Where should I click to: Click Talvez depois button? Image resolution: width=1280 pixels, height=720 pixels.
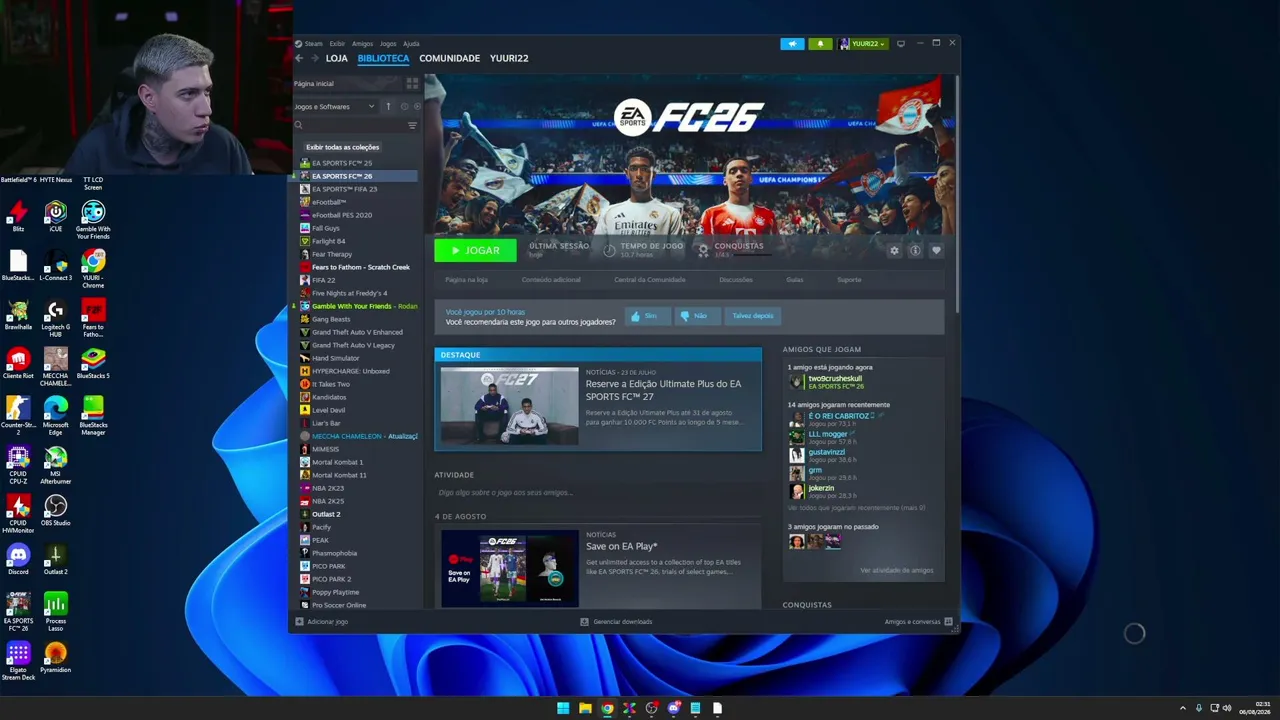(752, 316)
